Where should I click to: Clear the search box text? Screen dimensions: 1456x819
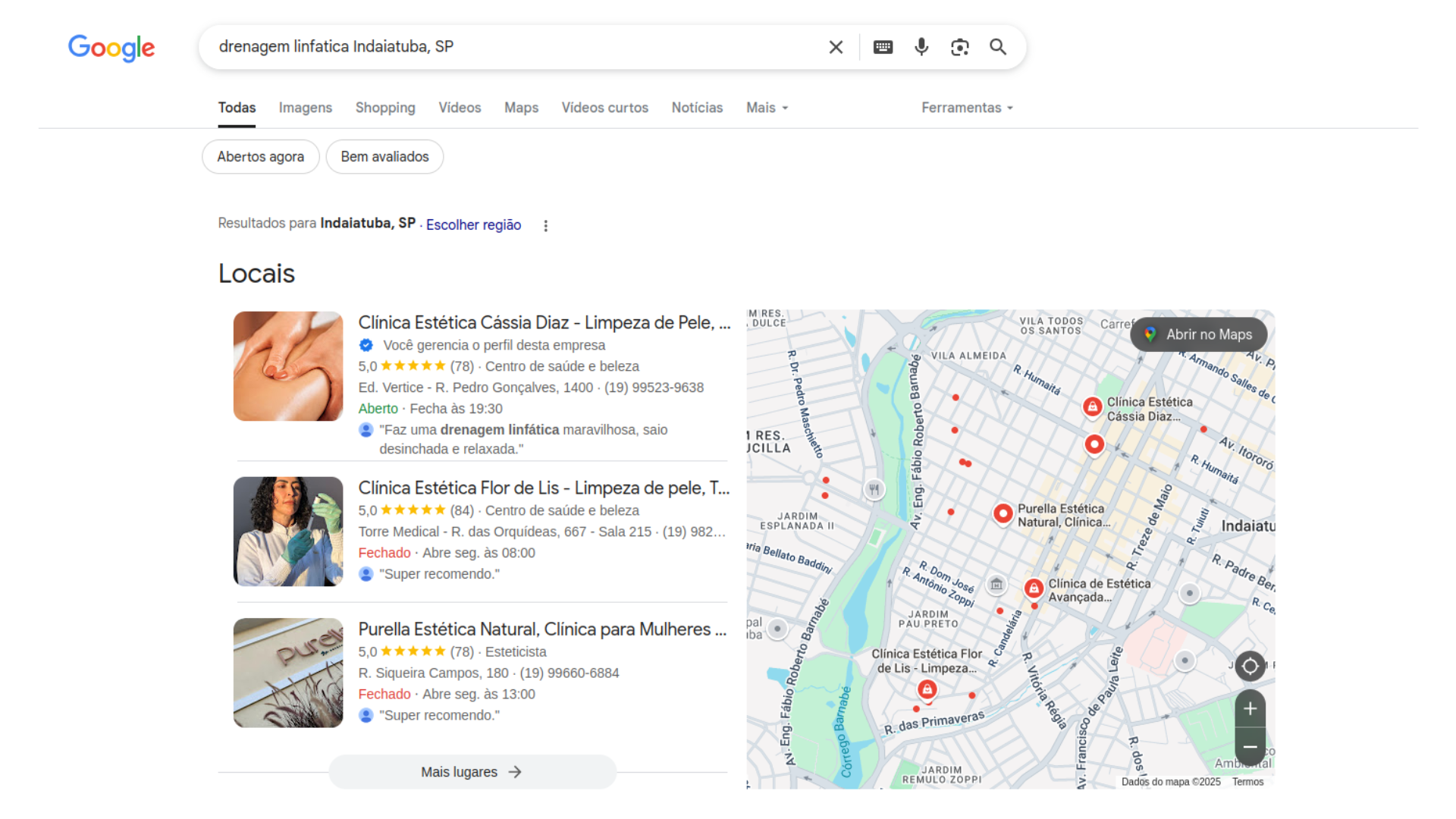click(836, 47)
